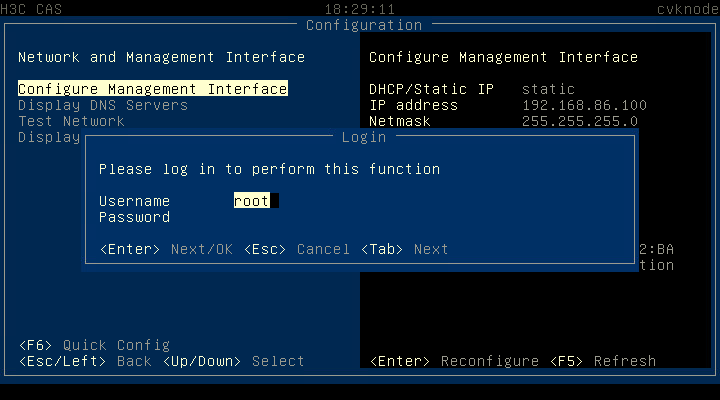The width and height of the screenshot is (720, 400).
Task: Click the clock showing 18:29:11
Action: pyautogui.click(x=359, y=7)
